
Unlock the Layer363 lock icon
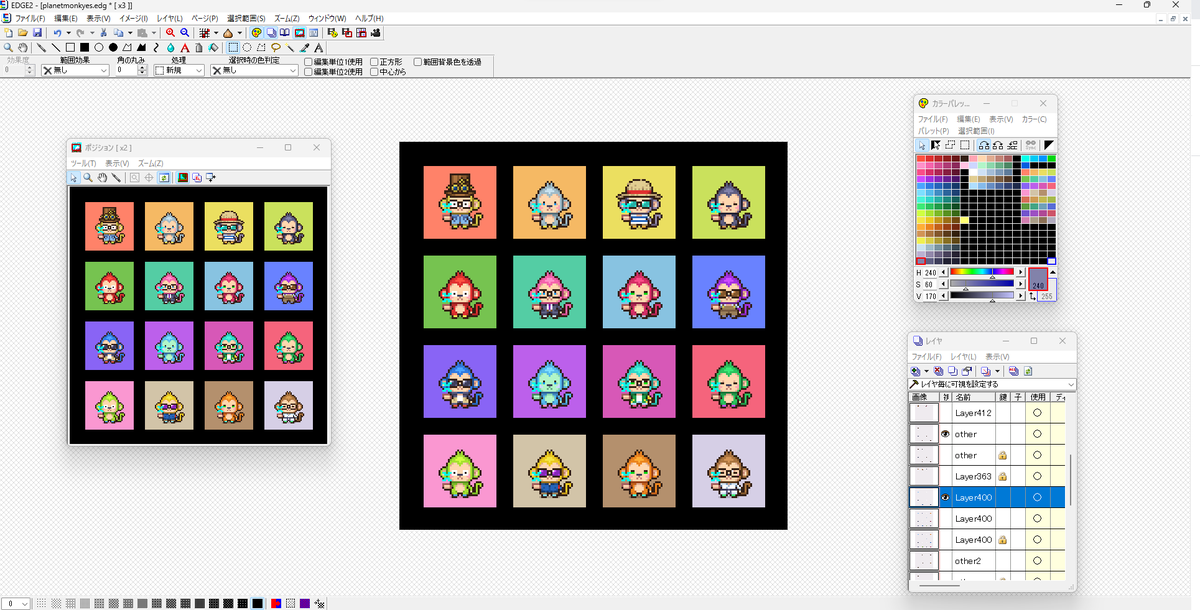pos(1002,477)
